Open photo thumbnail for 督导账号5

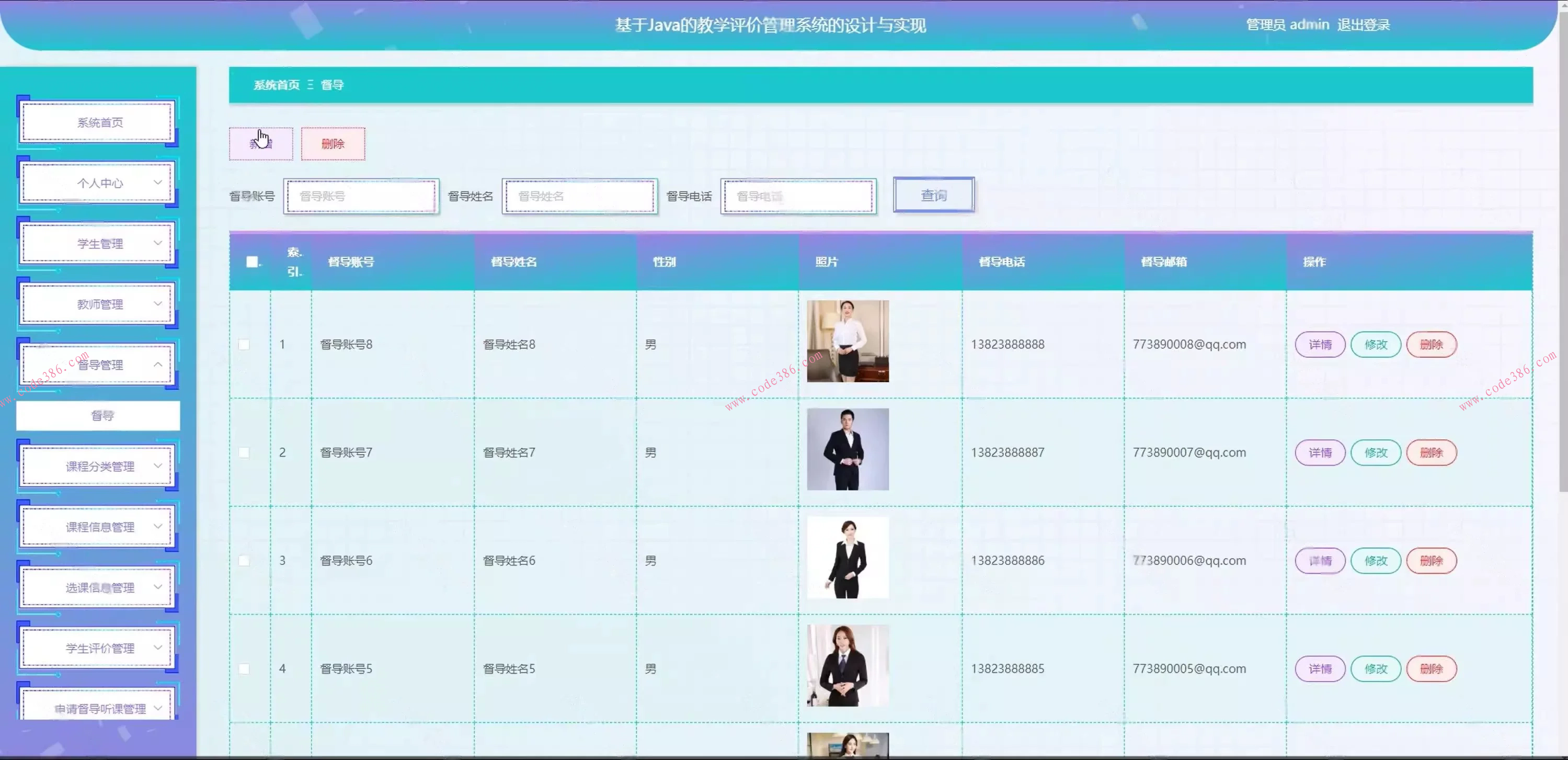[x=848, y=666]
